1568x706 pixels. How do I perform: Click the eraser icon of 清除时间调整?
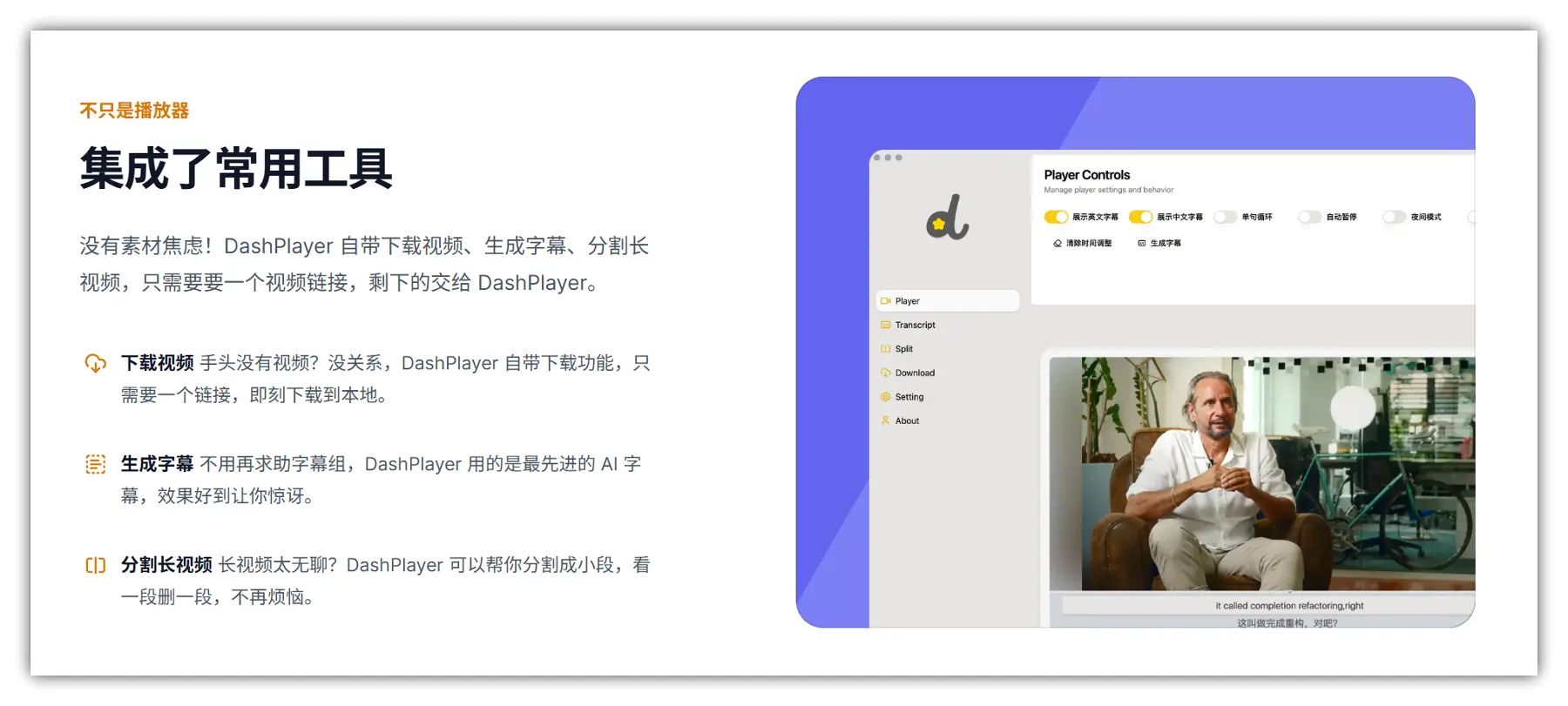1058,243
